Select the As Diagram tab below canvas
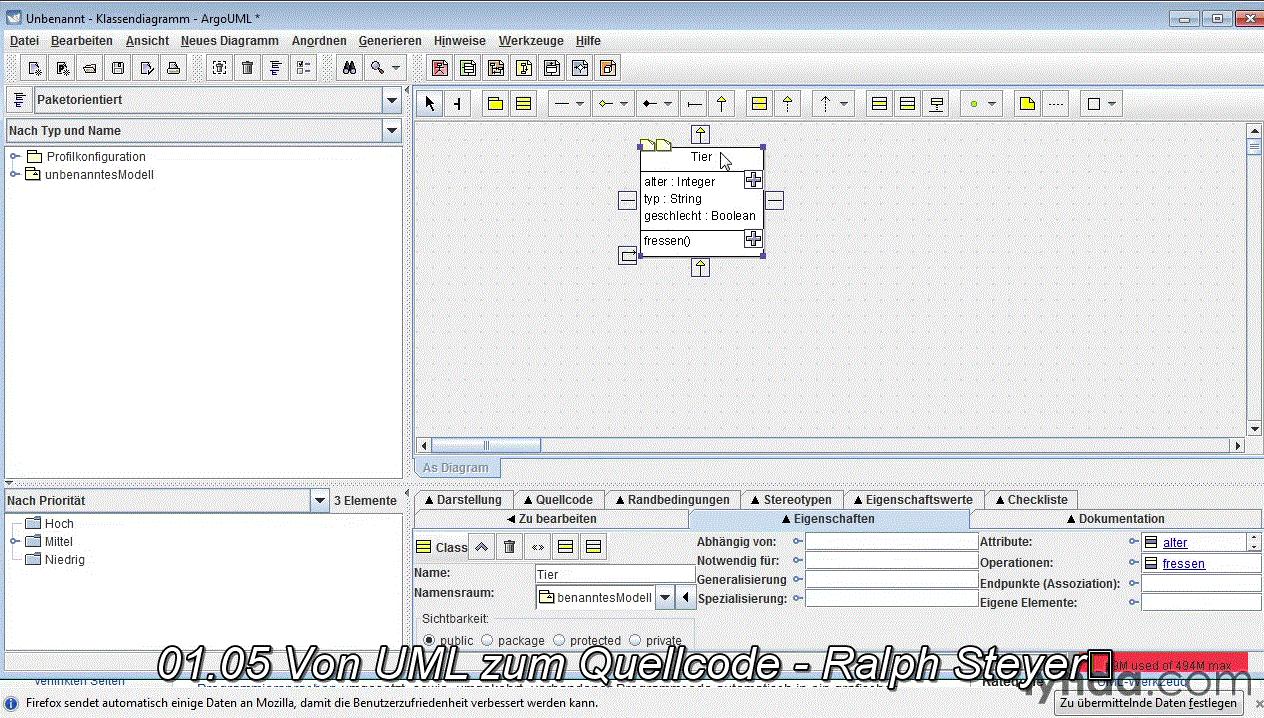This screenshot has width=1264, height=718. click(456, 467)
